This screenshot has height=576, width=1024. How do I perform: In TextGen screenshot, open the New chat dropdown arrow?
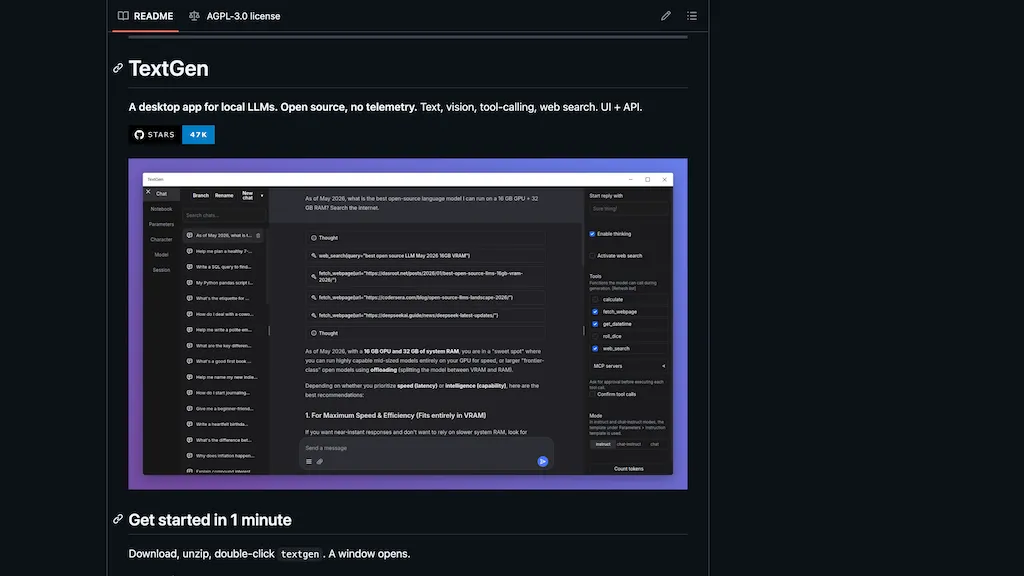[x=262, y=195]
